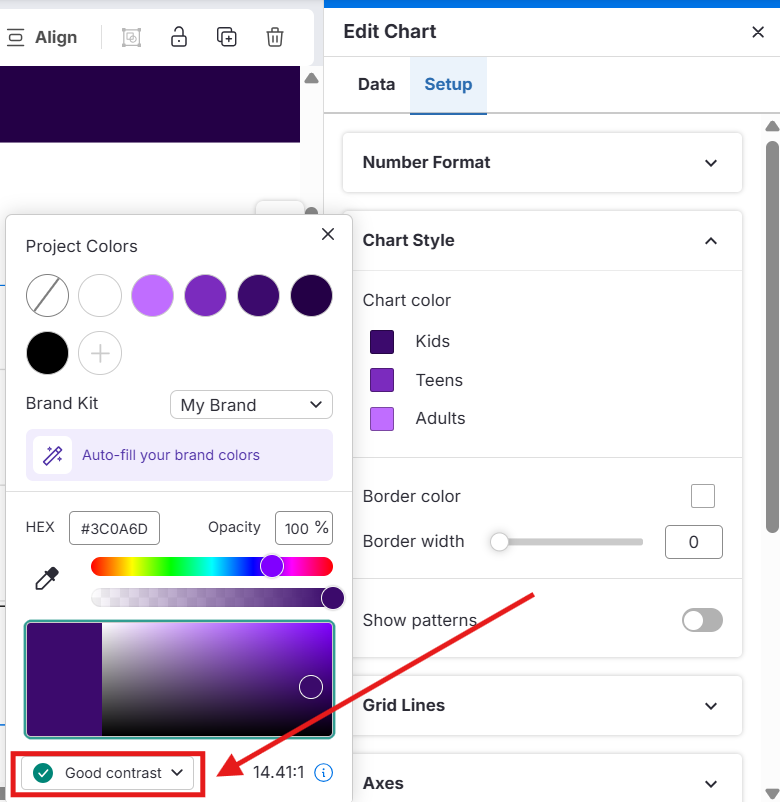Click the eyedropper color picker icon
780x802 pixels.
(x=46, y=579)
